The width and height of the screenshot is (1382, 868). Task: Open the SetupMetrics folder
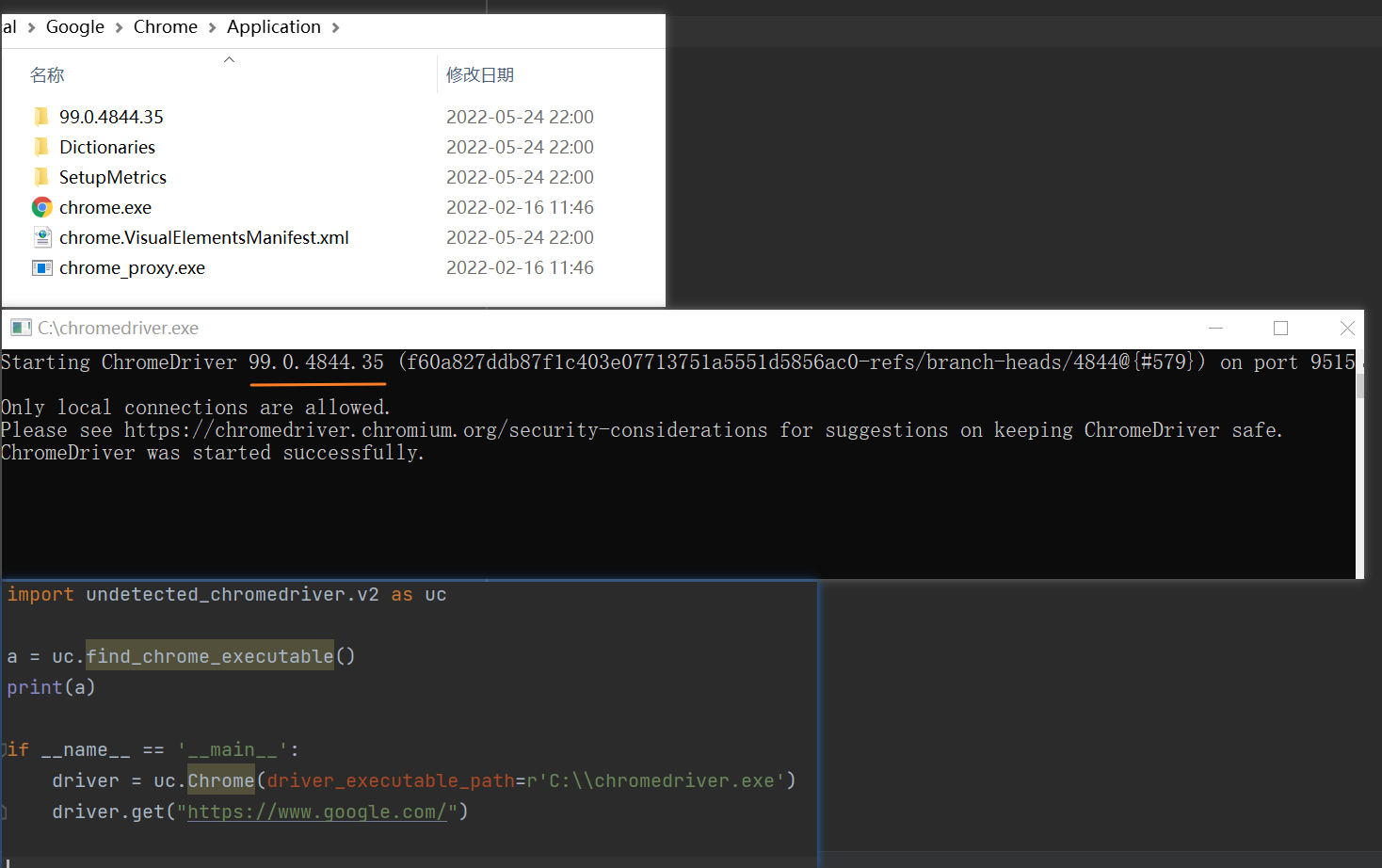point(112,177)
